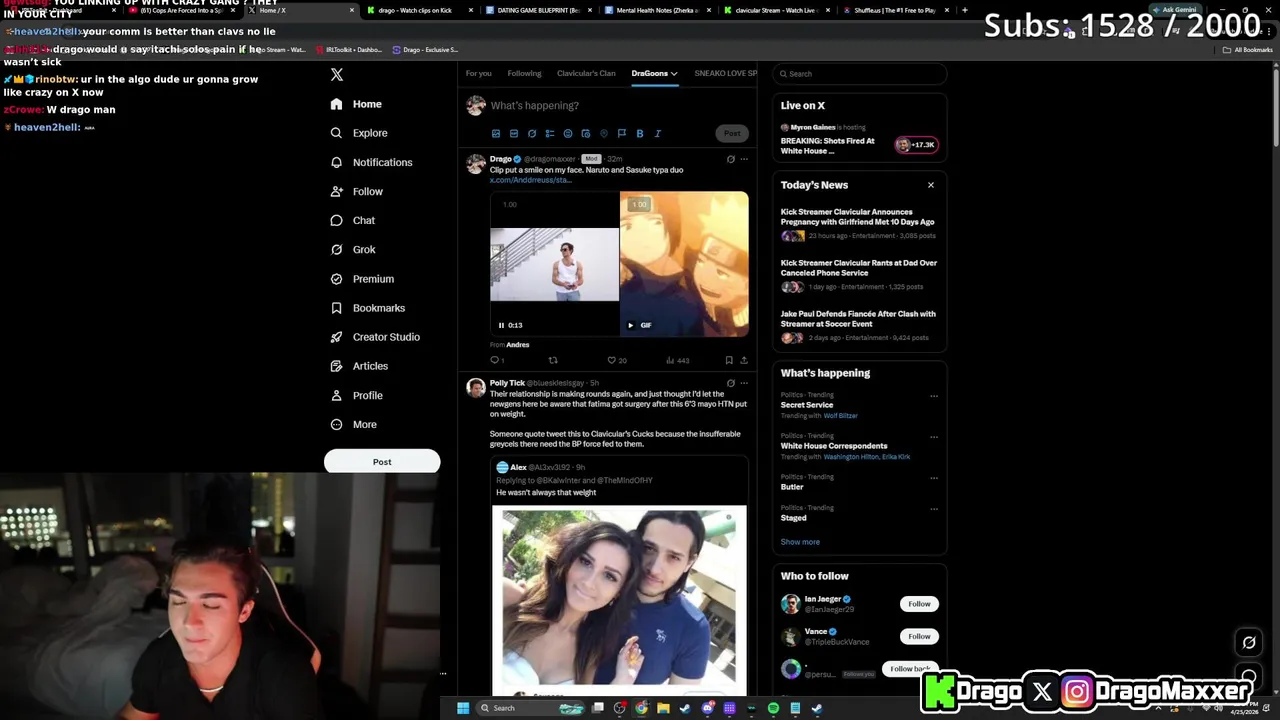The image size is (1280, 720).
Task: Reply to Drago's post
Action: 495,360
